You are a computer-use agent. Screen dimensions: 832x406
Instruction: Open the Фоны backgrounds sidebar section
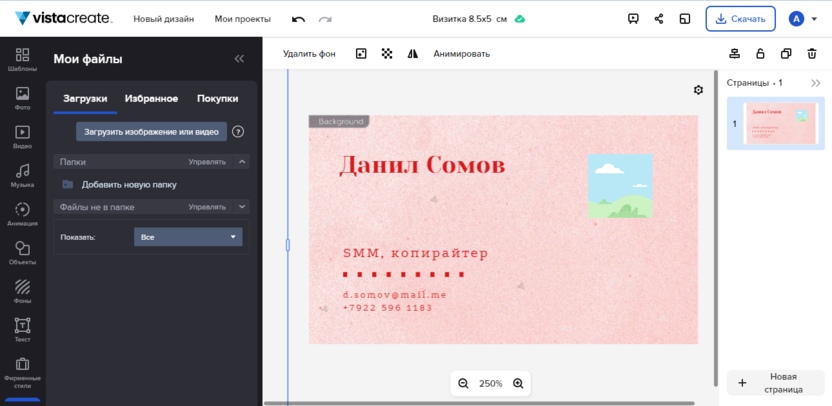click(22, 292)
